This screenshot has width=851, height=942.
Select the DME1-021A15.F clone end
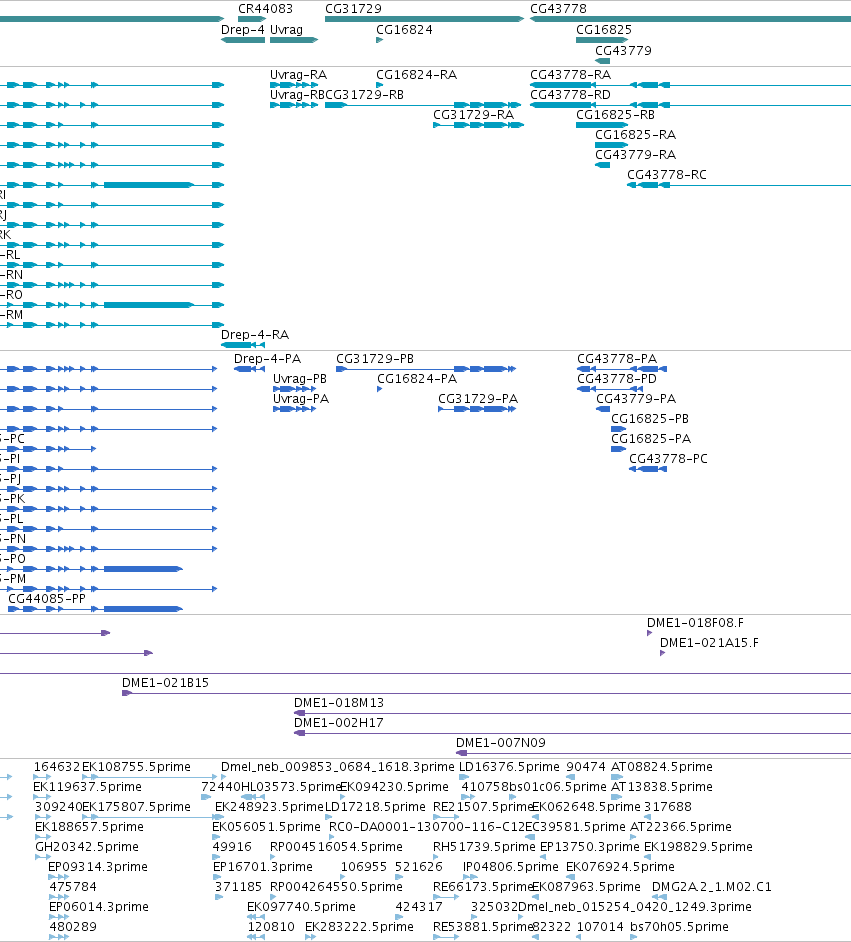pos(662,653)
